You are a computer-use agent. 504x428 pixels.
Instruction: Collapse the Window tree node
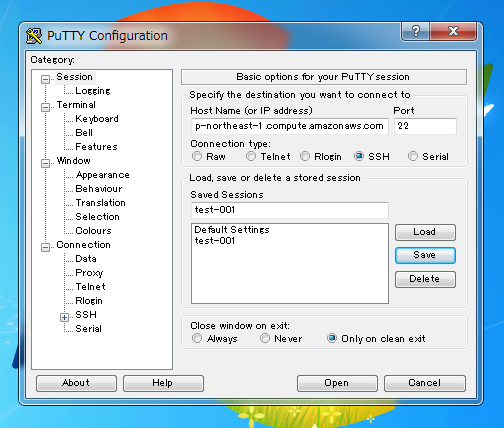click(45, 163)
